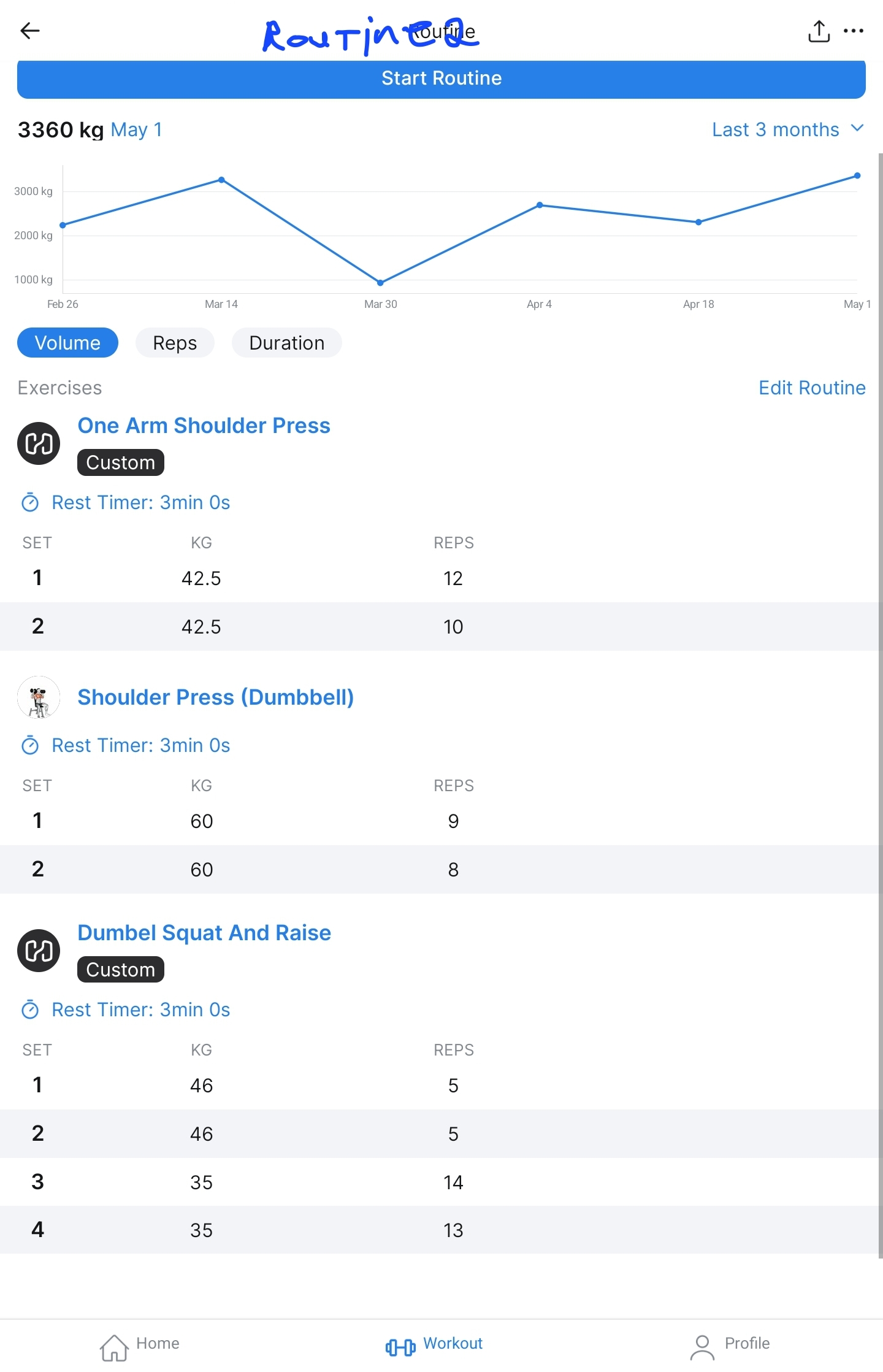Select the May 1 data point on chart
This screenshot has height=1372, width=883.
pyautogui.click(x=857, y=176)
